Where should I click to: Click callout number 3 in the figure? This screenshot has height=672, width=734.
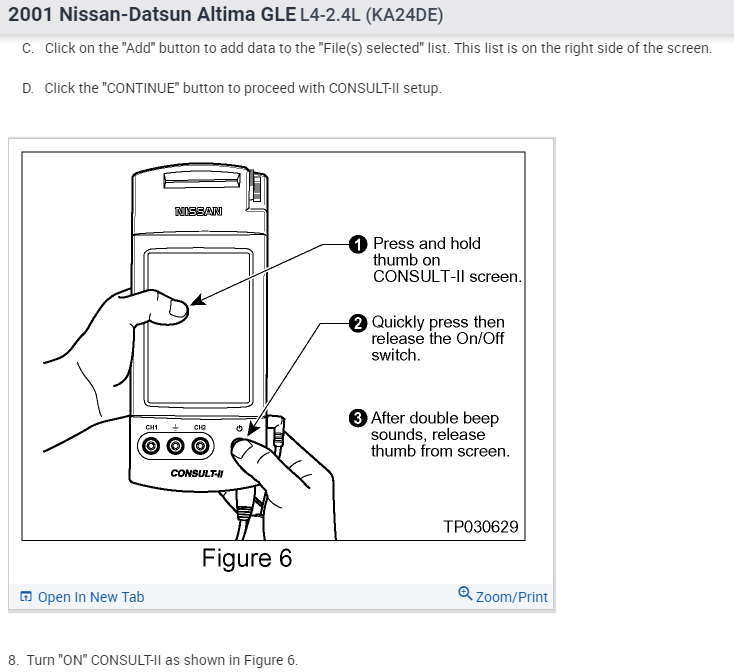(x=358, y=418)
